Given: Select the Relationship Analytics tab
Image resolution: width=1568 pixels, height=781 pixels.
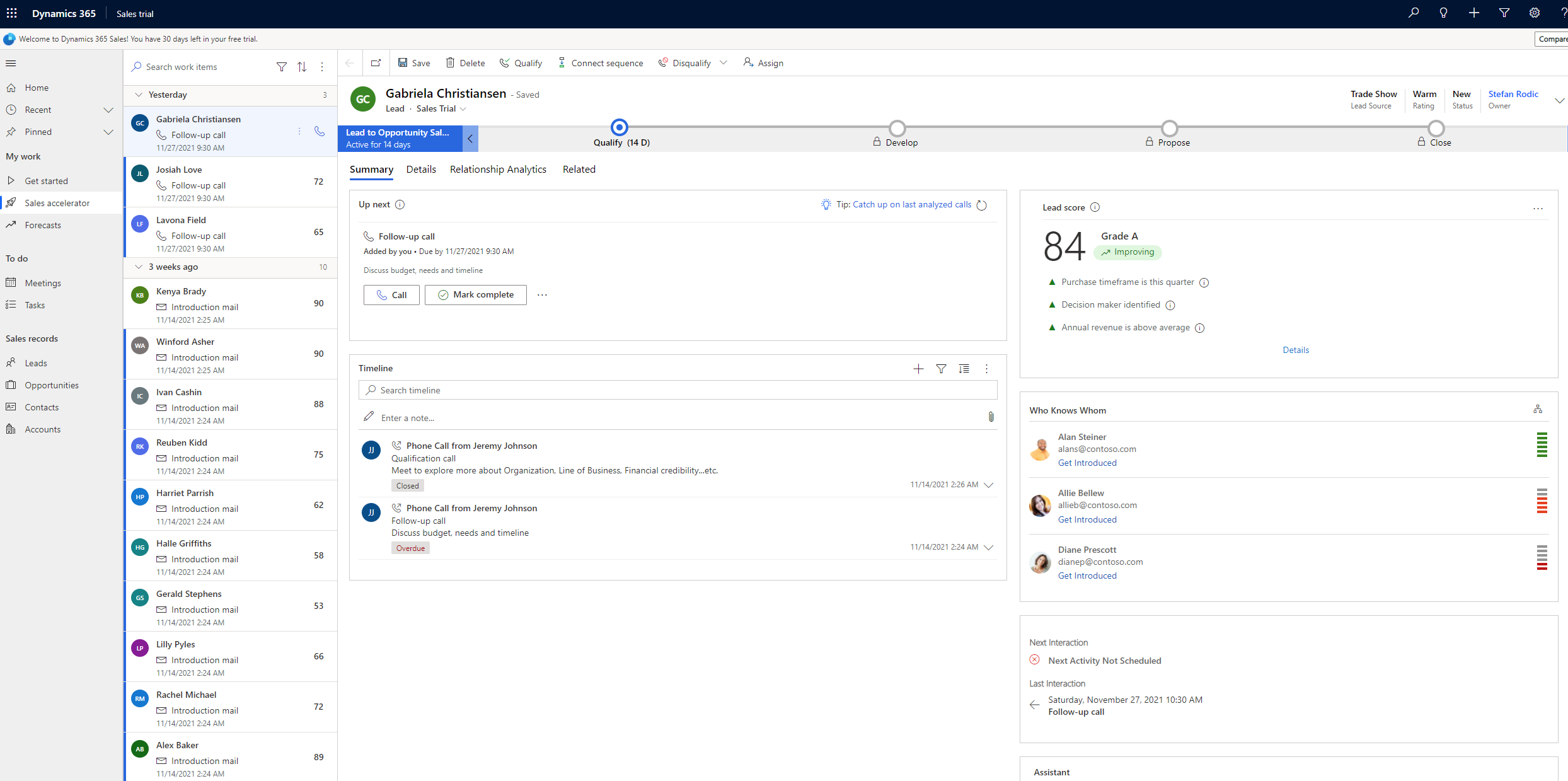Looking at the screenshot, I should pos(497,169).
